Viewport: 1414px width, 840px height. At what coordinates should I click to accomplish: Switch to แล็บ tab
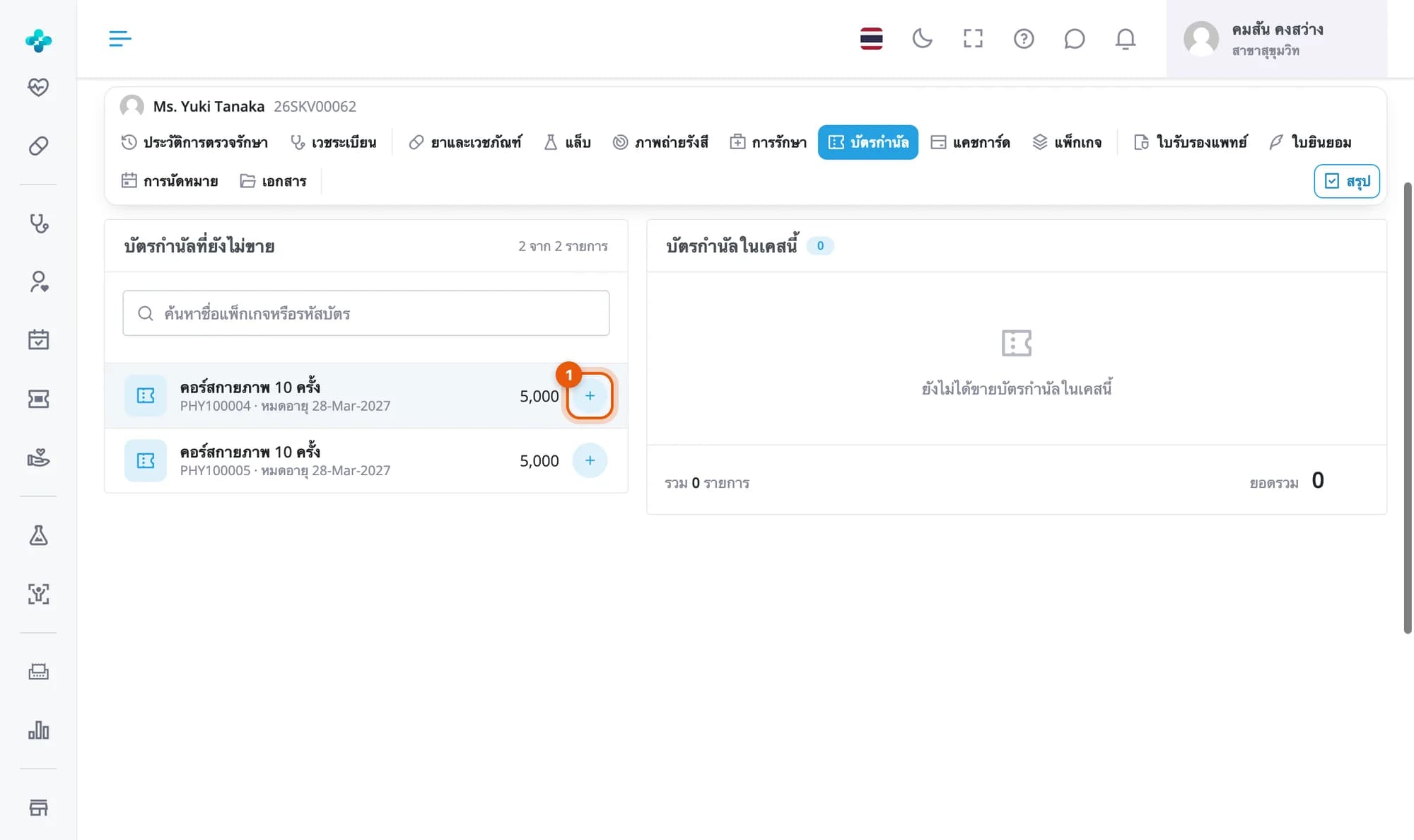pos(567,142)
